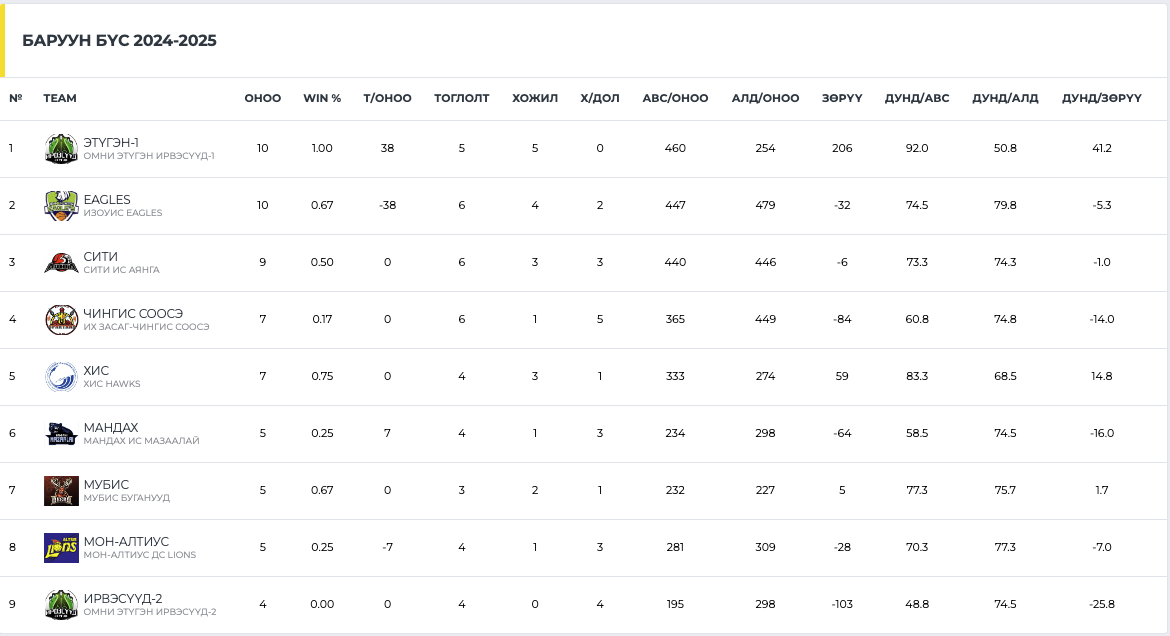Viewport: 1170px width, 636px height.
Task: Open the Eagles team logo
Action: click(61, 206)
